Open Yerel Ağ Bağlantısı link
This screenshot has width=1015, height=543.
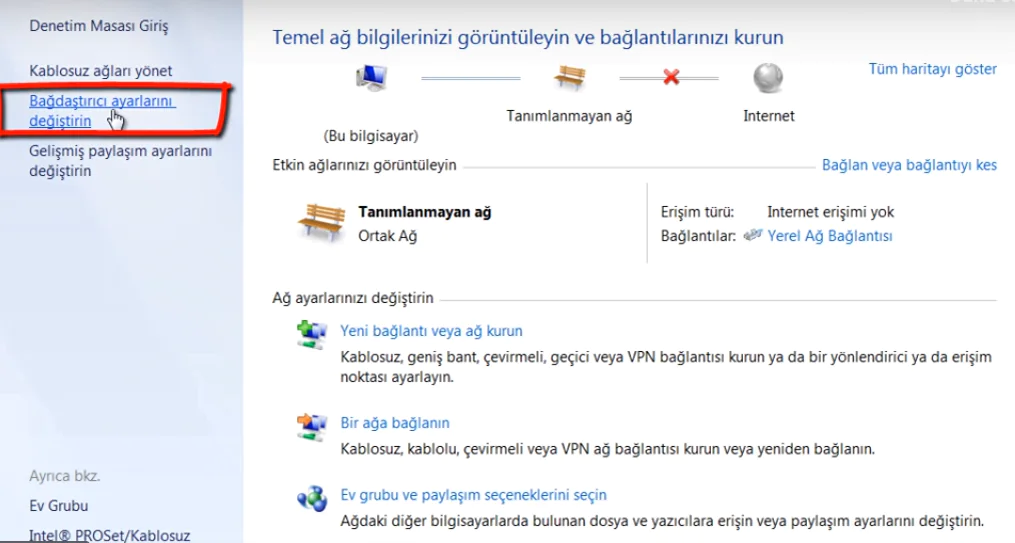[830, 236]
